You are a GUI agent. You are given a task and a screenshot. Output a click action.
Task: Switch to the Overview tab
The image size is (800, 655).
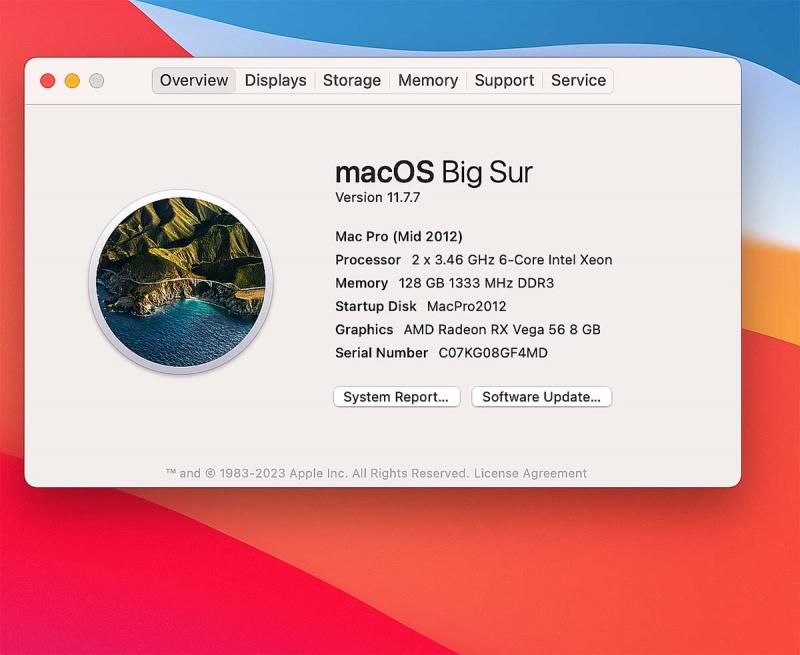pyautogui.click(x=194, y=81)
